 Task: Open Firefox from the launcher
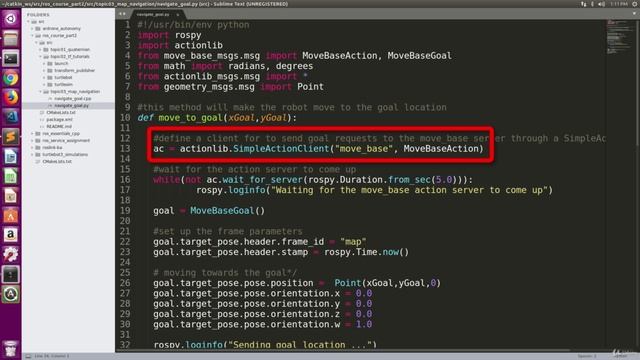(11, 97)
